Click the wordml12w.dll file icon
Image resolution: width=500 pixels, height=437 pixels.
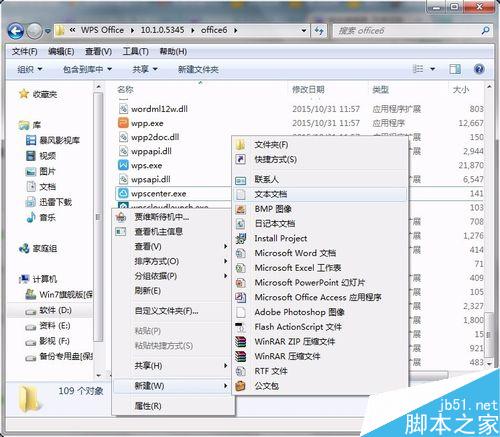(x=123, y=109)
